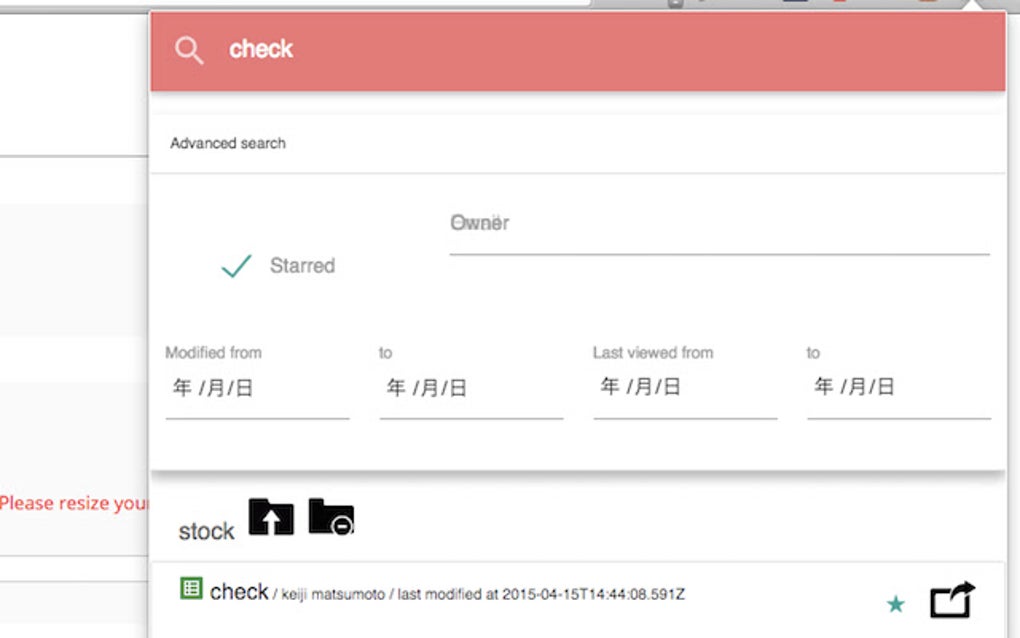Open the Last viewed from date picker
Image resolution: width=1020 pixels, height=638 pixels.
click(x=685, y=389)
